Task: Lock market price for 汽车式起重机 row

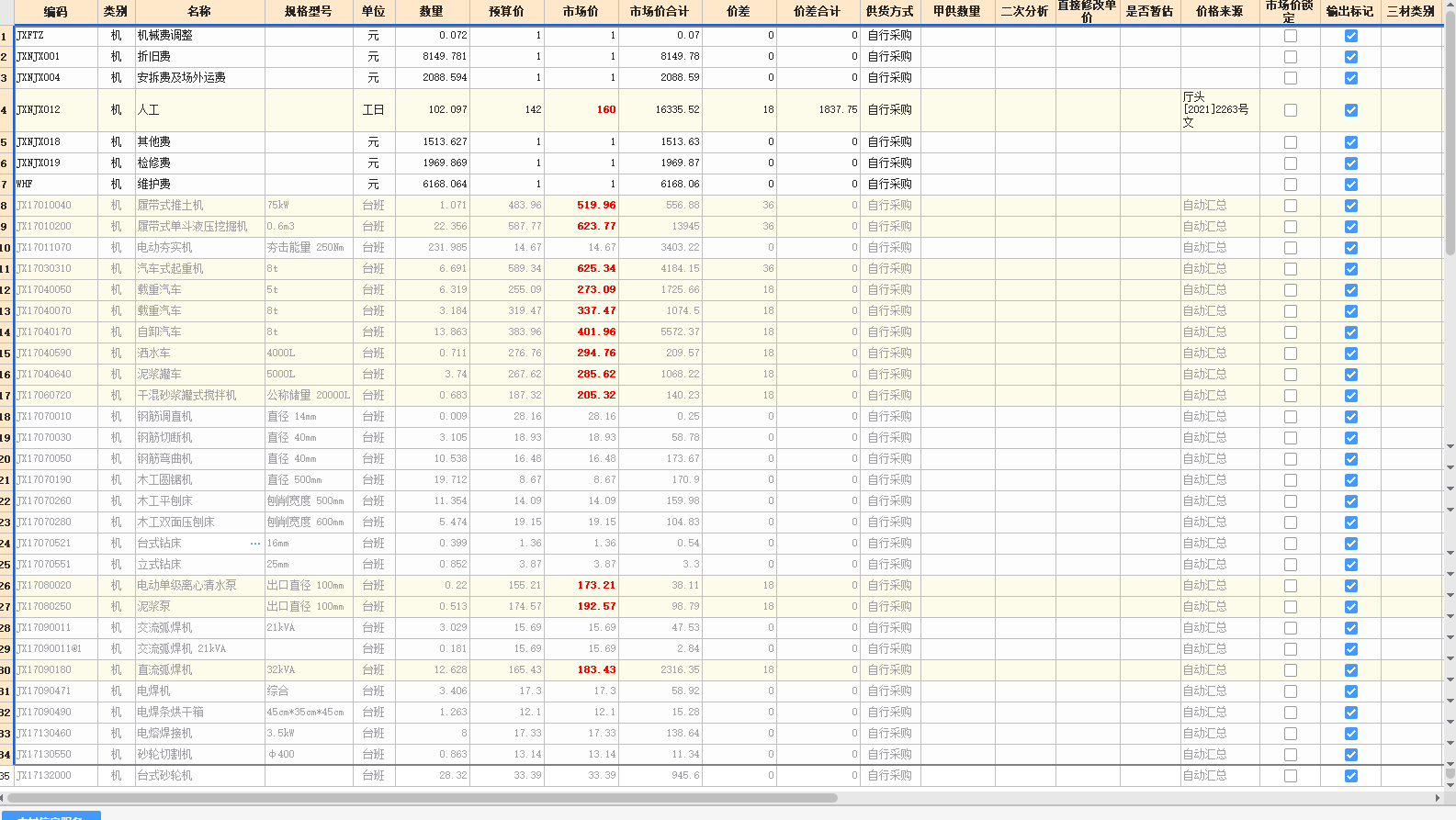Action: coord(1291,269)
